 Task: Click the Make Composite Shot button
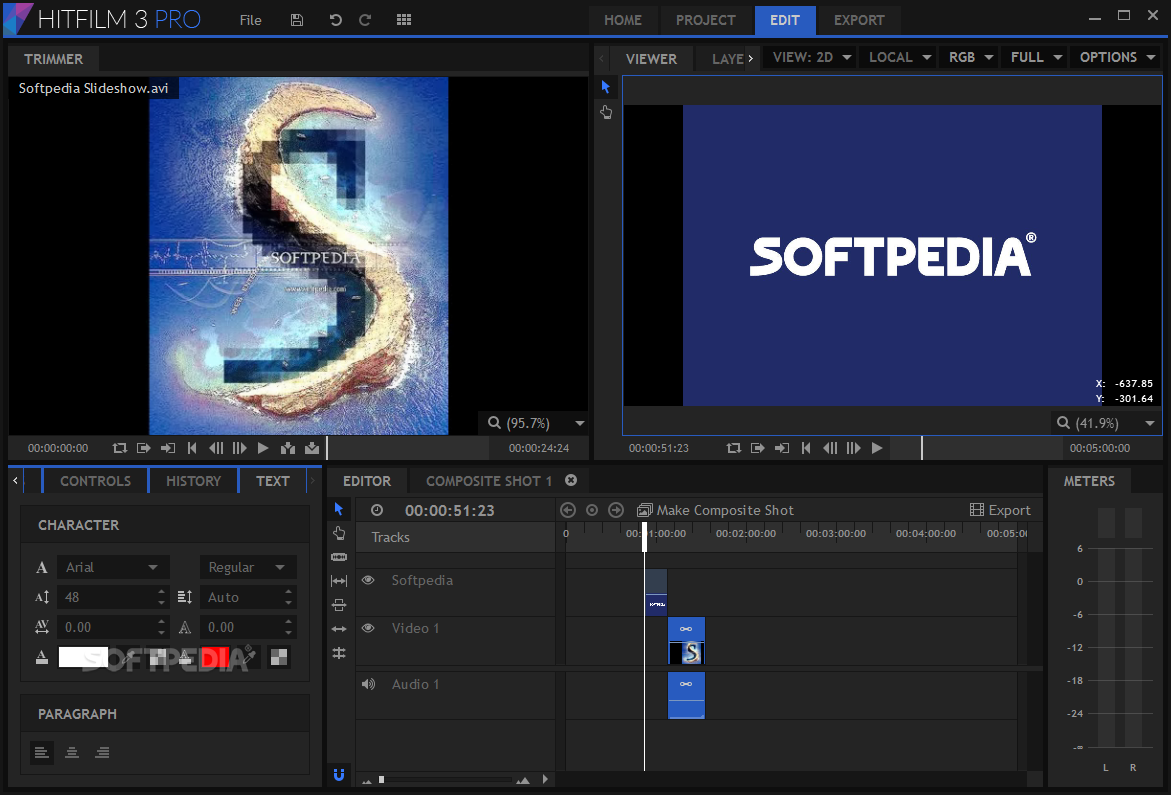[x=715, y=510]
